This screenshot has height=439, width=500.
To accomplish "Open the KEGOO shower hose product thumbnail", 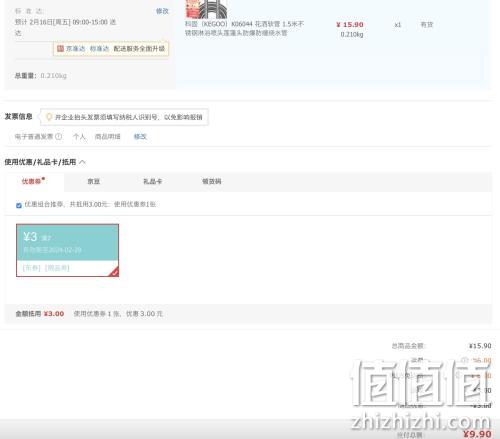I will click(x=206, y=9).
